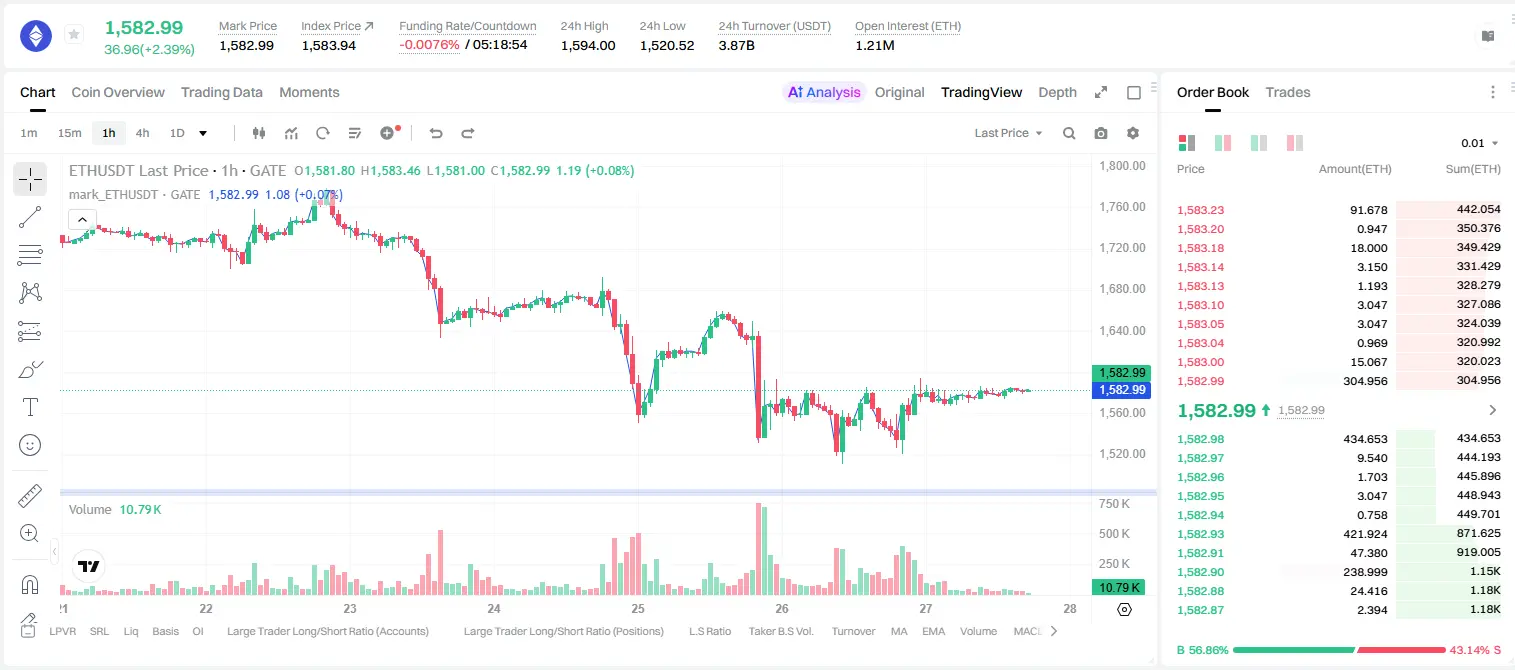This screenshot has height=670, width=1515.
Task: Click the AI Analysis button
Action: [824, 92]
